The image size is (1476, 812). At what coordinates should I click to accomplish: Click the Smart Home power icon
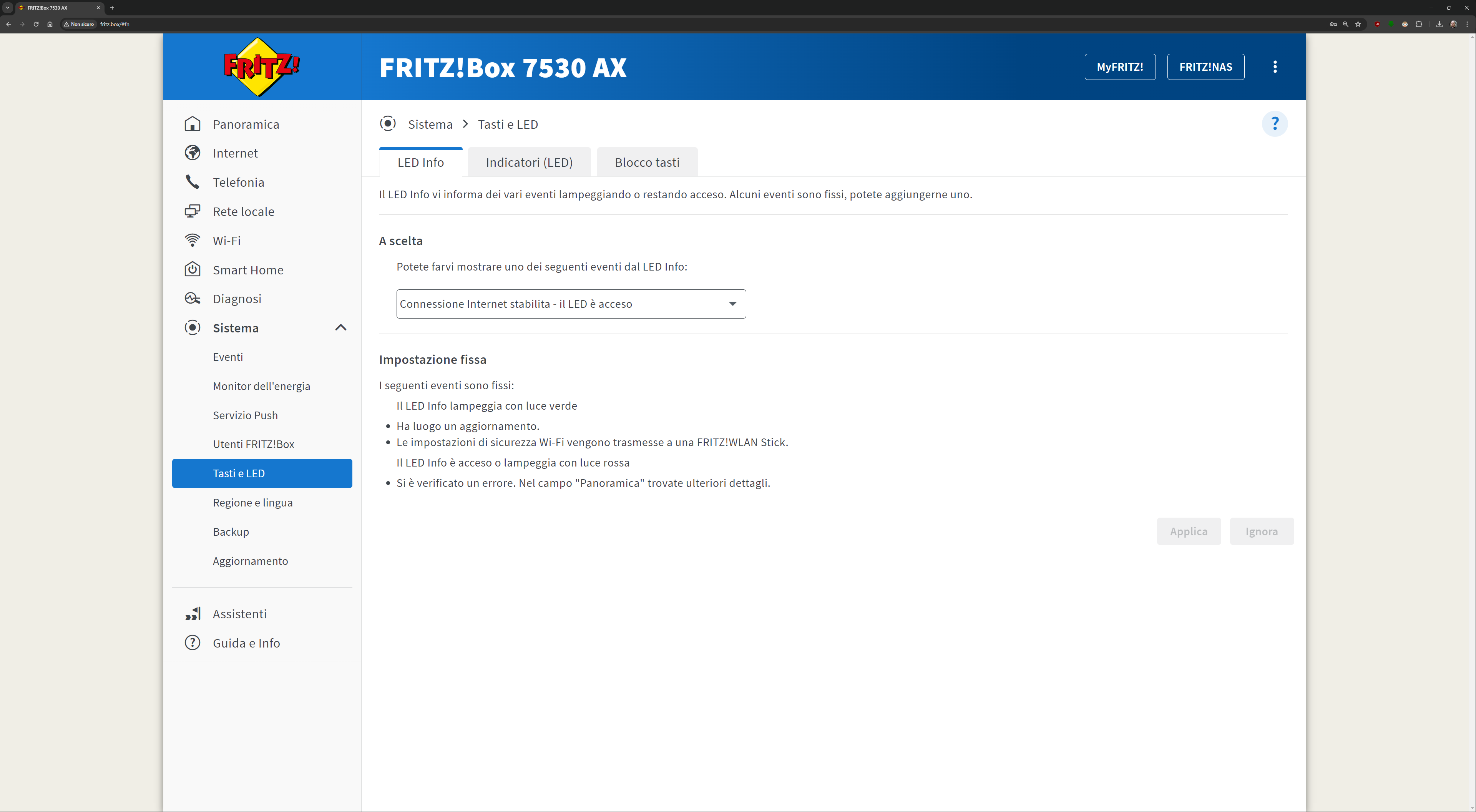coord(193,269)
